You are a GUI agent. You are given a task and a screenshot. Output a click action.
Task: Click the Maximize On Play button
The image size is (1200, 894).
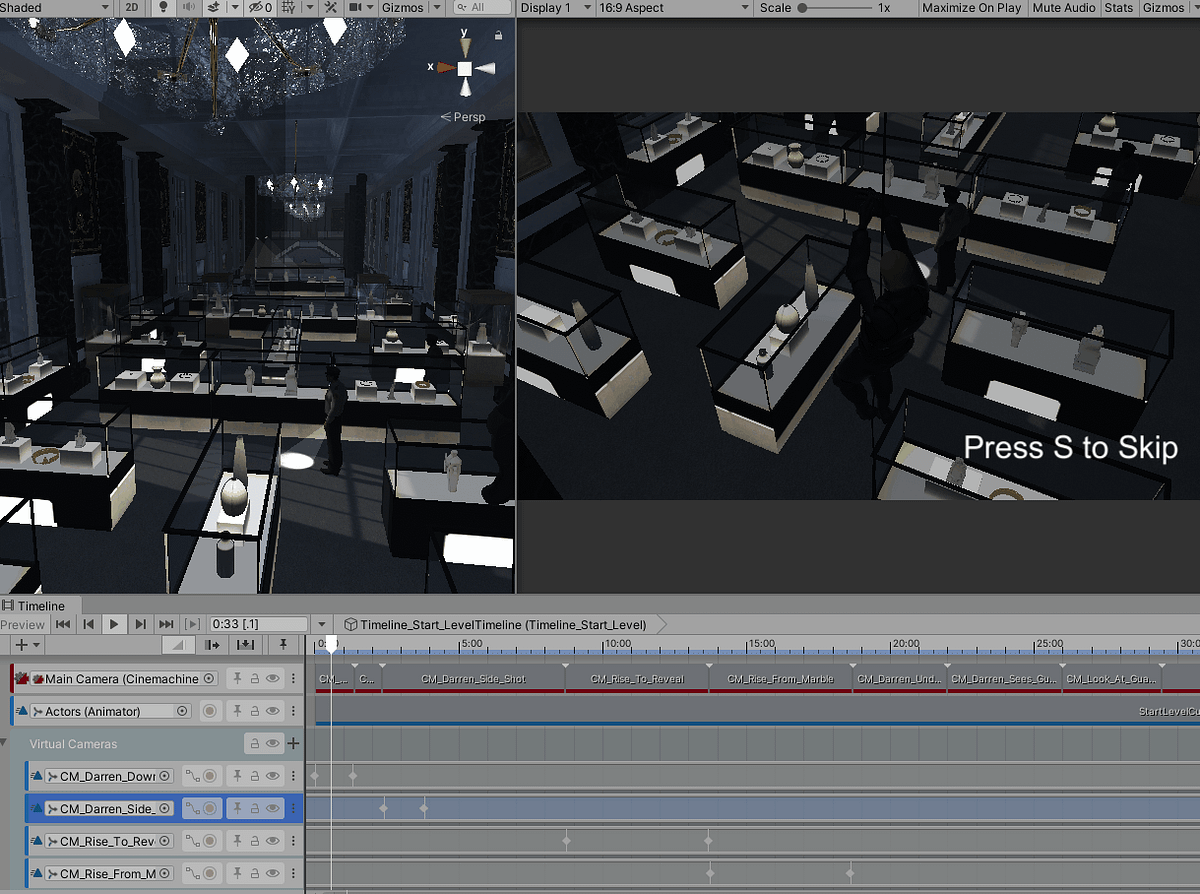(x=971, y=8)
